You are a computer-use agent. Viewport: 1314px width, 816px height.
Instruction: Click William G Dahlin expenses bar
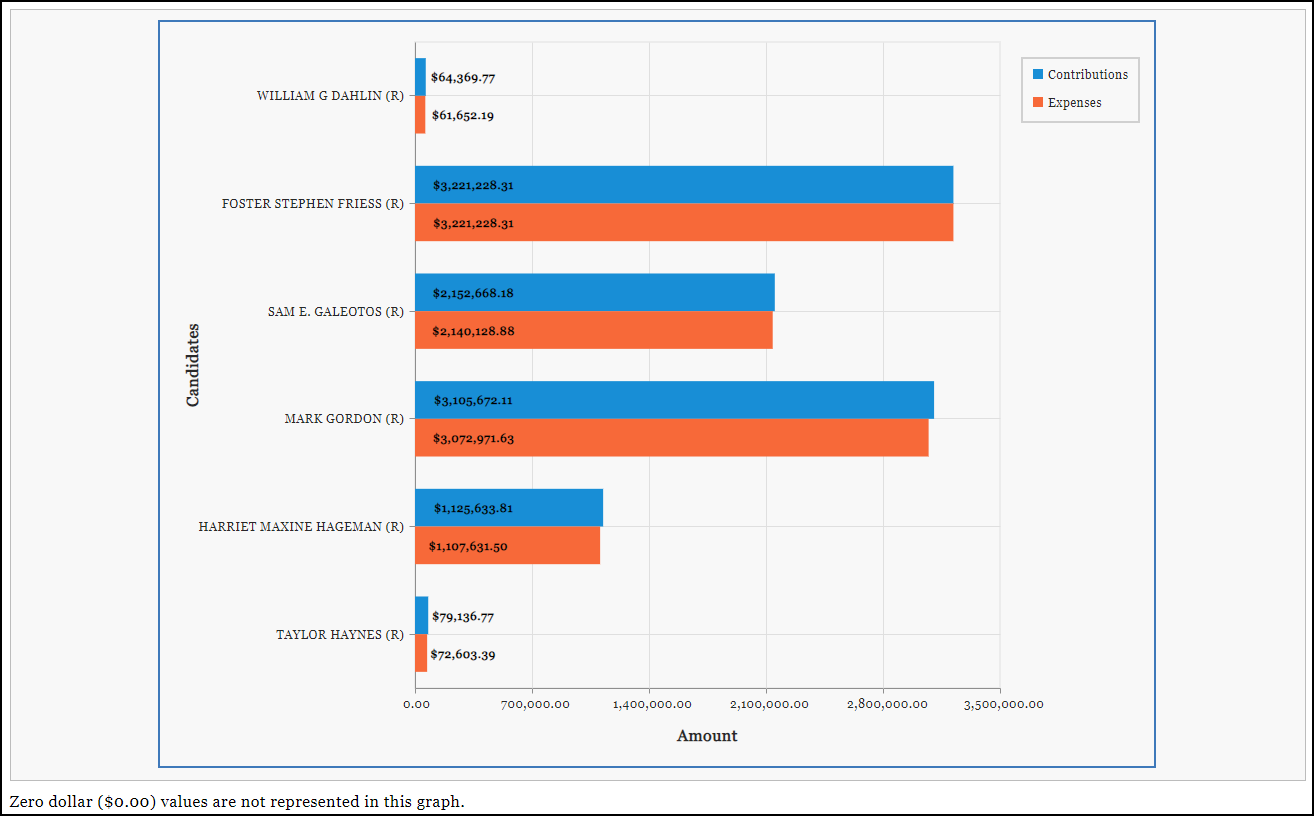tap(418, 114)
